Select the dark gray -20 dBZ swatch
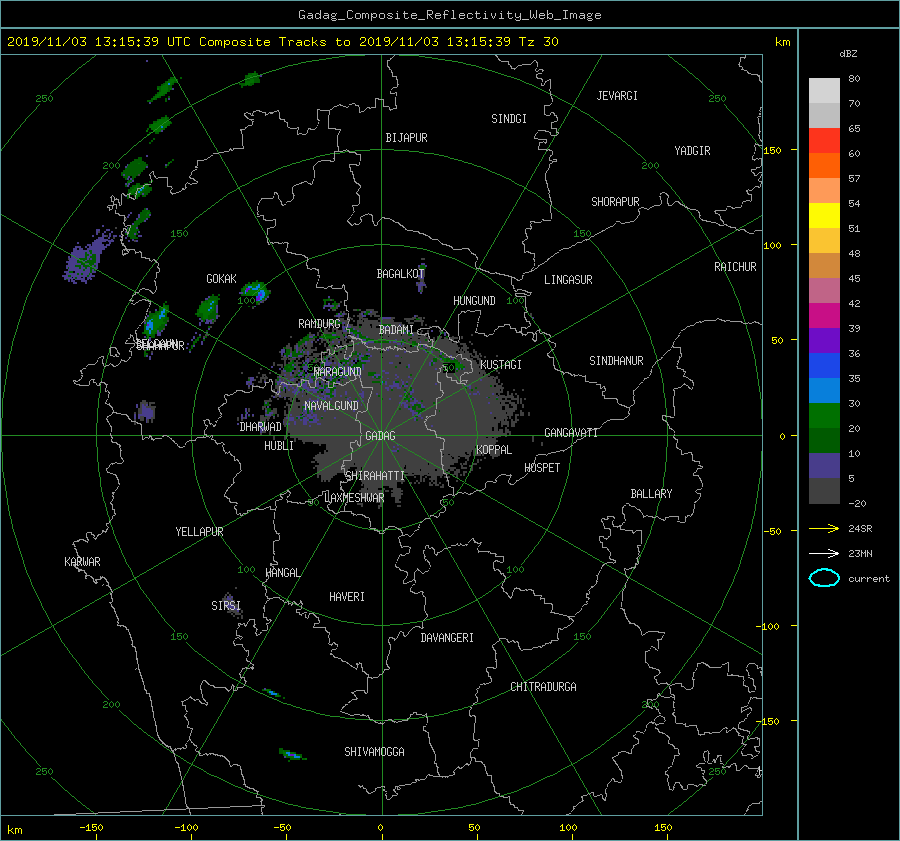The width and height of the screenshot is (900, 841). pos(824,491)
